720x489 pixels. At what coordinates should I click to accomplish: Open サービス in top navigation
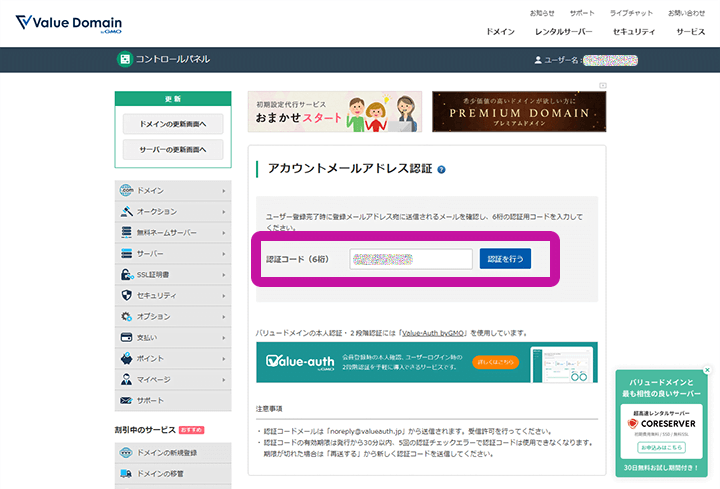(690, 32)
